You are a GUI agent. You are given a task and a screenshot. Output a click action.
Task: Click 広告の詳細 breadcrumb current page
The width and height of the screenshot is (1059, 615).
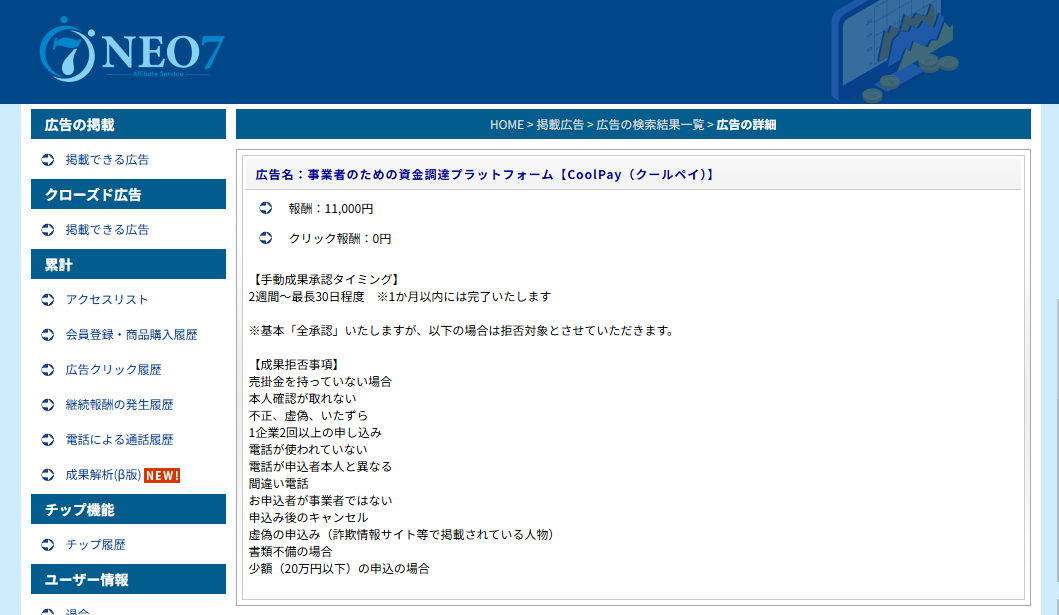(746, 125)
